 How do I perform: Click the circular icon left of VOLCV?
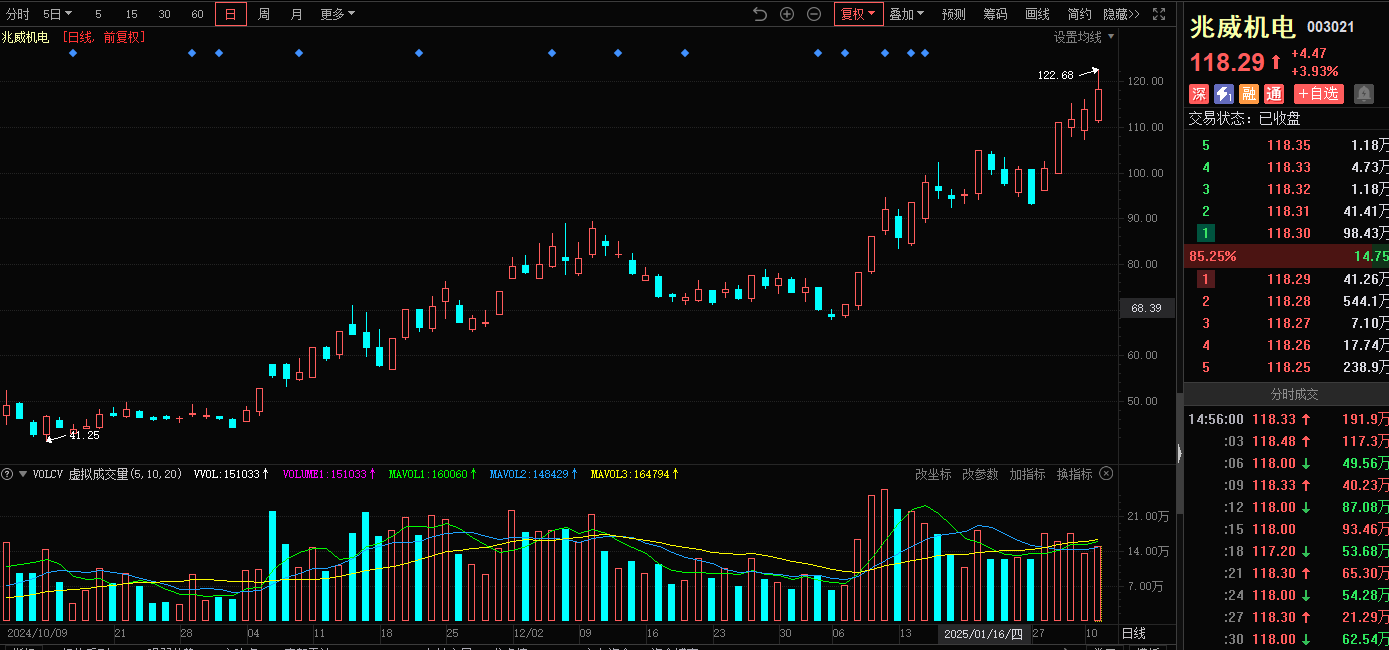coord(8,474)
